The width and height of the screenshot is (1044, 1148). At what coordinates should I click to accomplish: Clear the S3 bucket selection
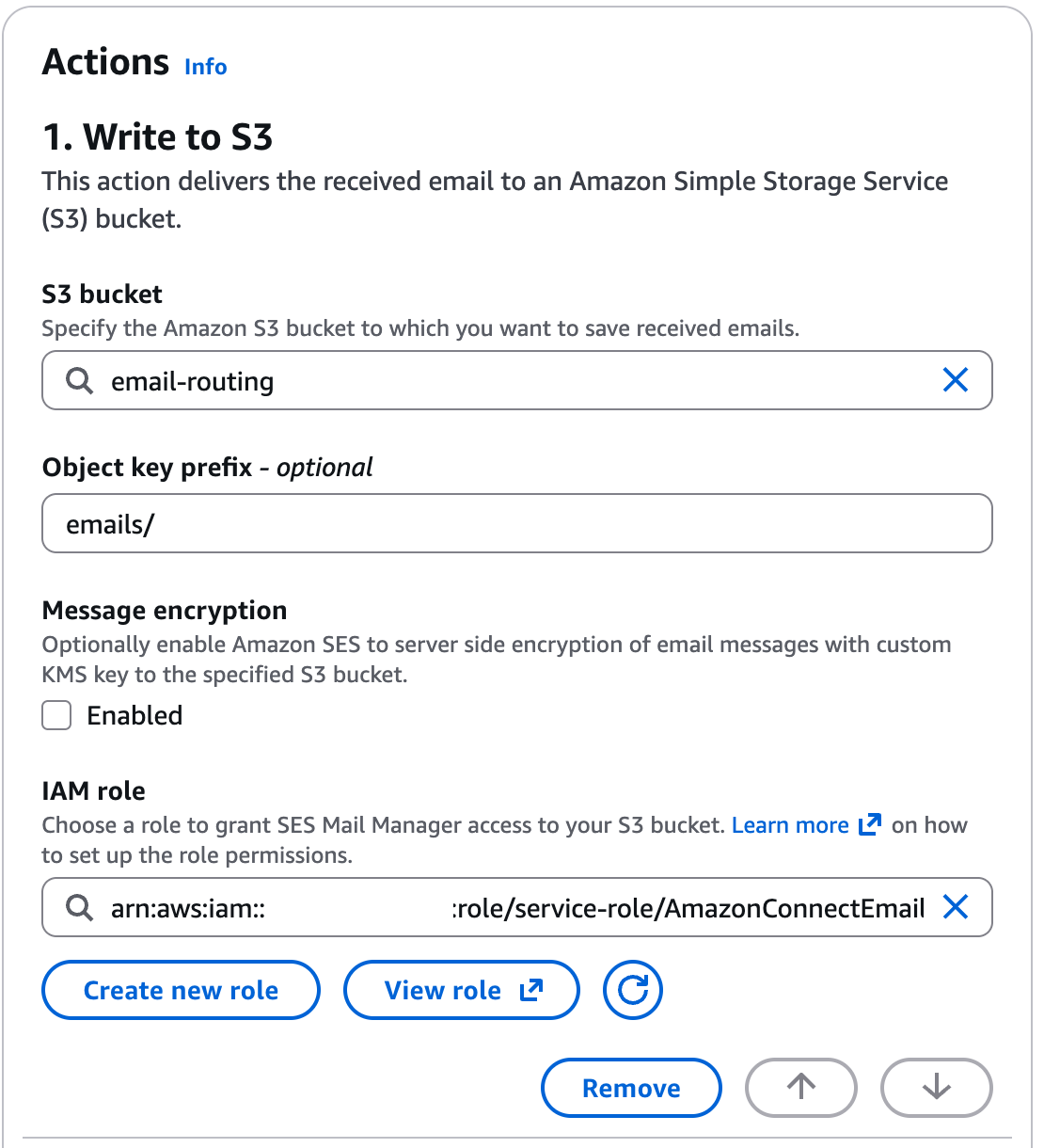pyautogui.click(x=955, y=380)
